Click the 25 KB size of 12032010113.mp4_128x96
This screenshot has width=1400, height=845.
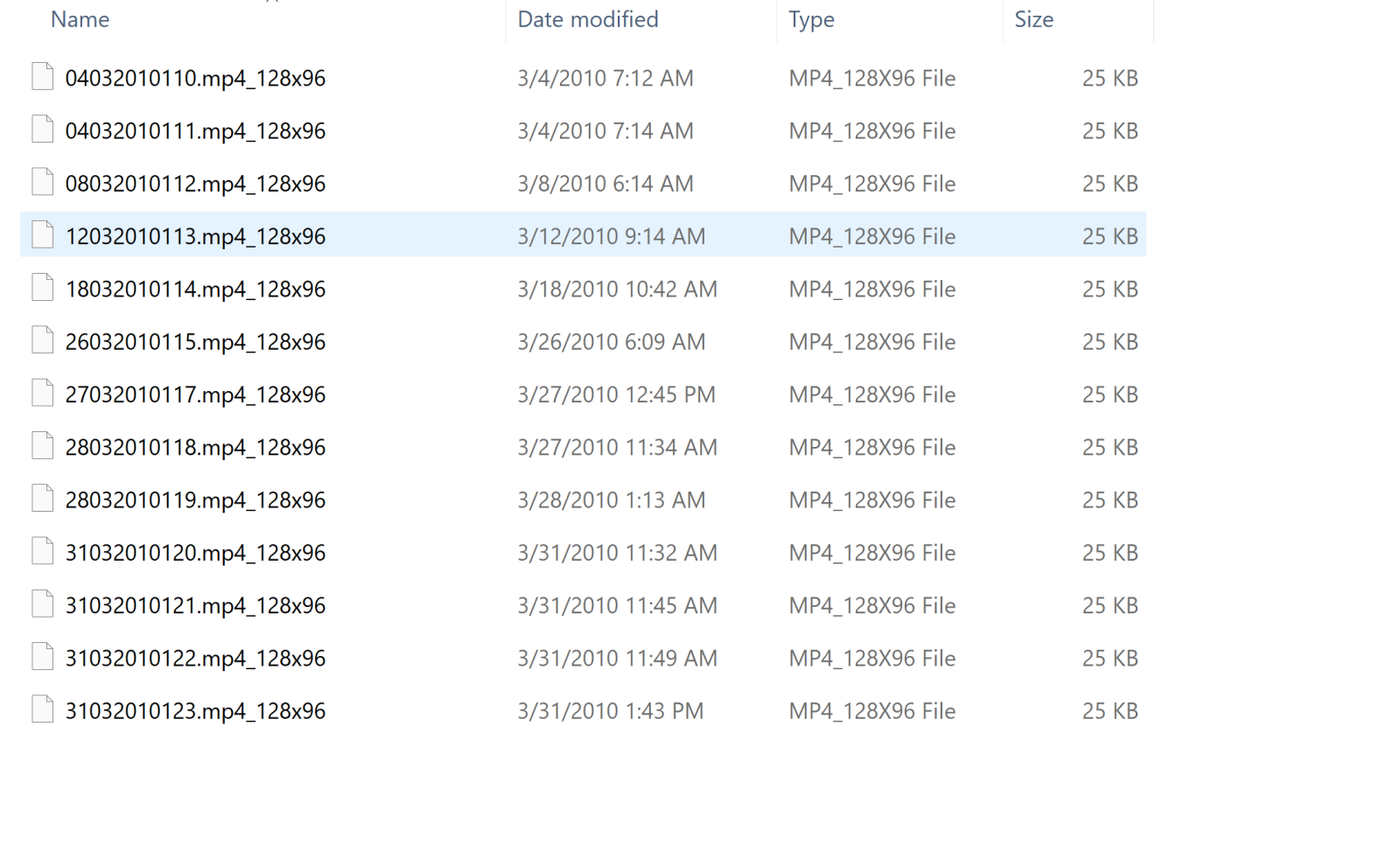1110,236
